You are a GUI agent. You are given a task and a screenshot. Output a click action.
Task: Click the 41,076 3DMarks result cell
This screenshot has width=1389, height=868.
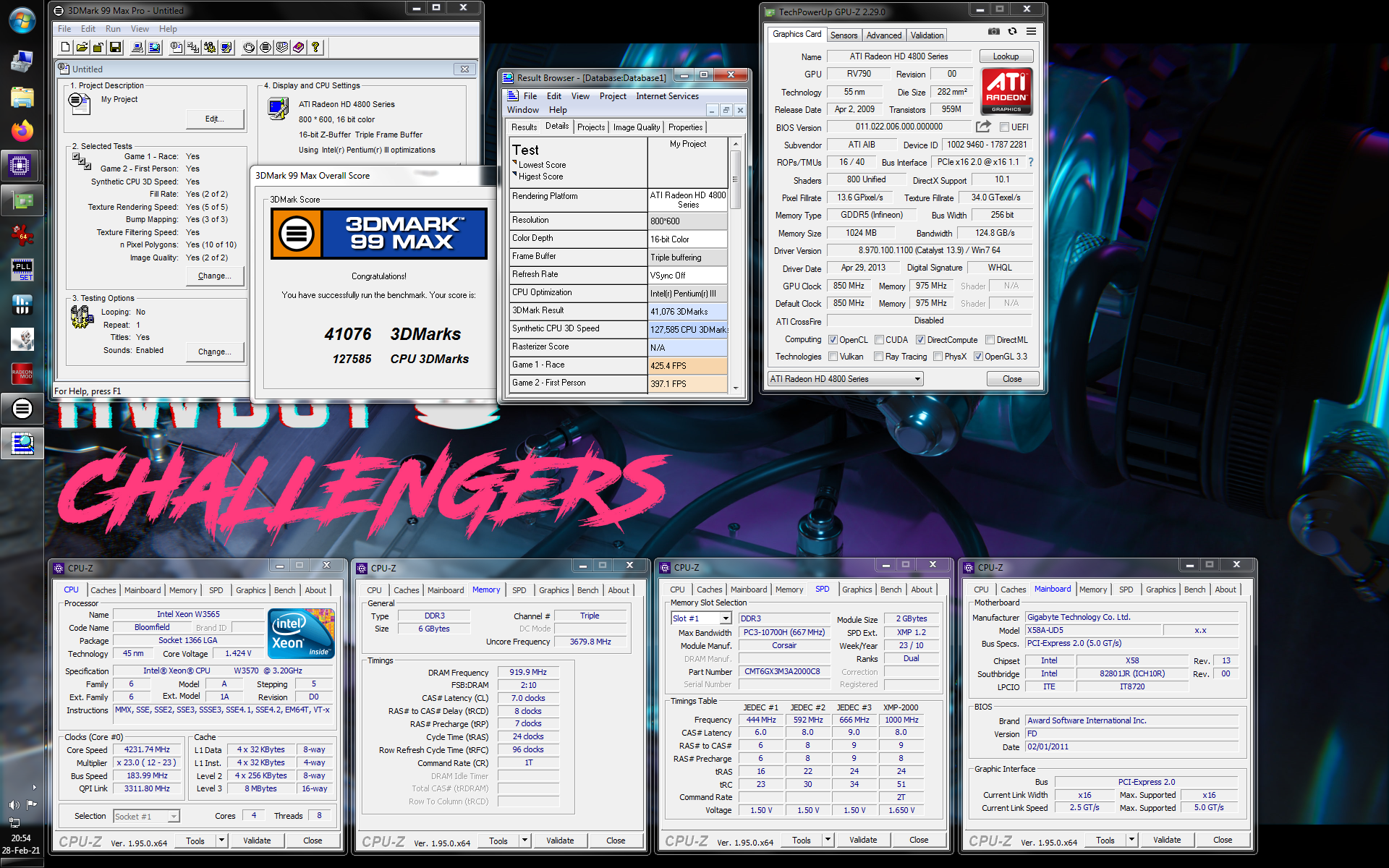point(687,312)
